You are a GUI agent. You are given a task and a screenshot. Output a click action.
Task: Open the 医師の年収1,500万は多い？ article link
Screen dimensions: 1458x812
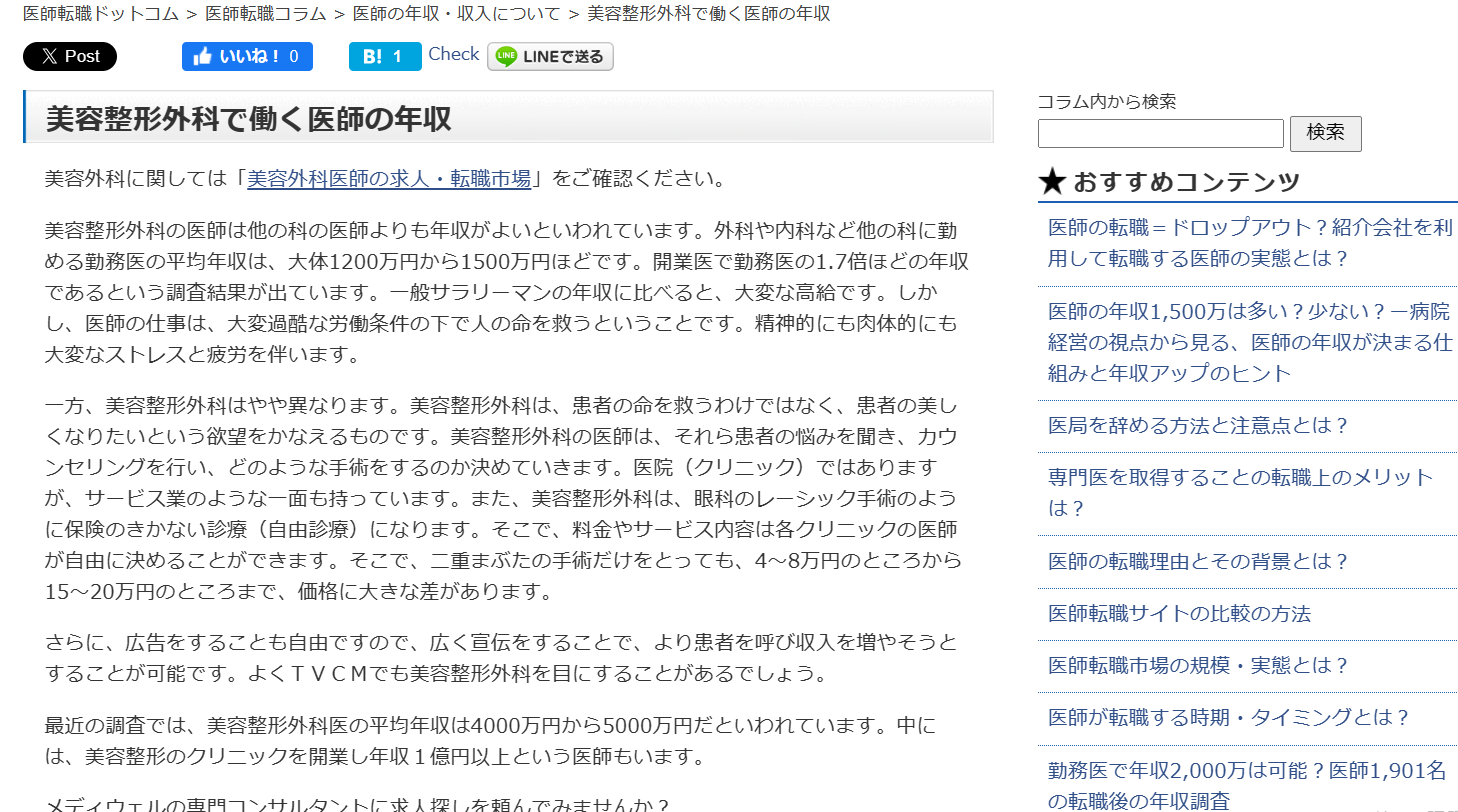tap(1249, 343)
